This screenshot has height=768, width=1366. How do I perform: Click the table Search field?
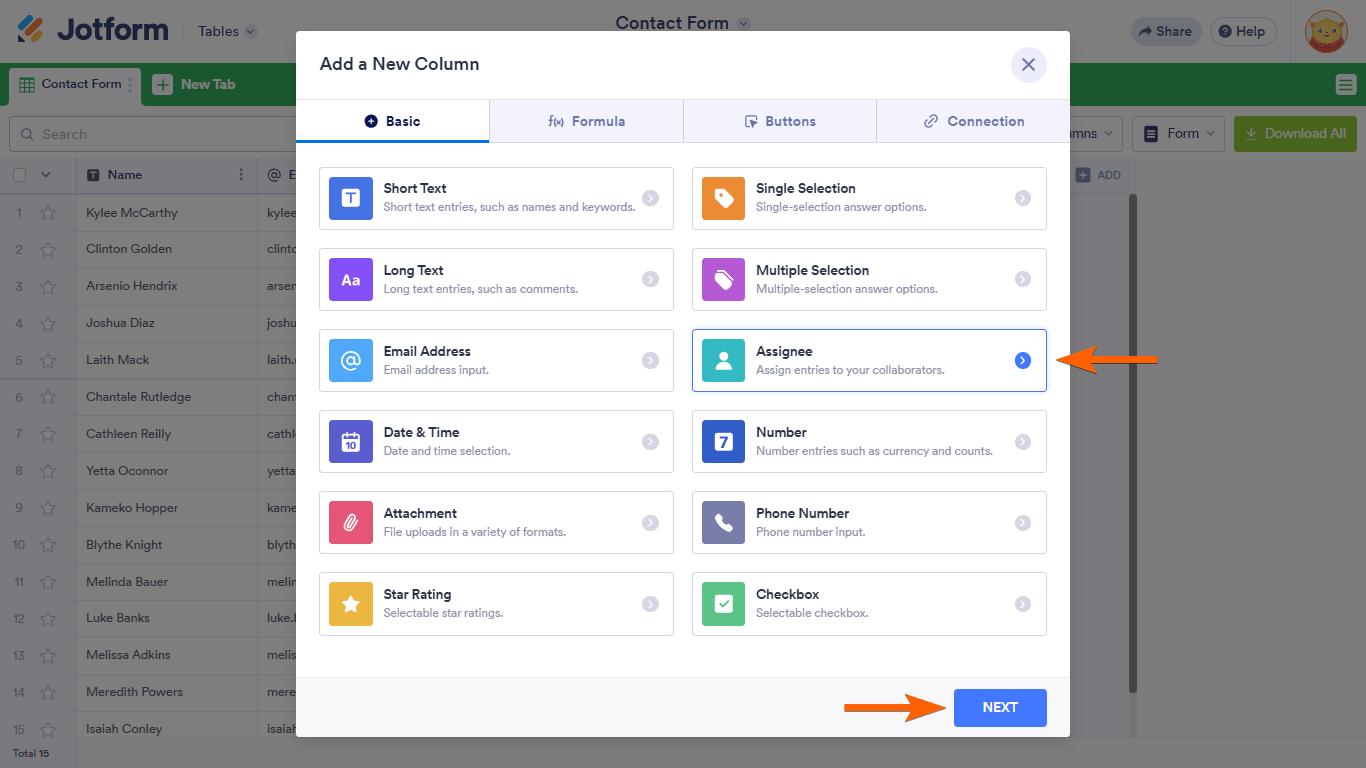(150, 134)
